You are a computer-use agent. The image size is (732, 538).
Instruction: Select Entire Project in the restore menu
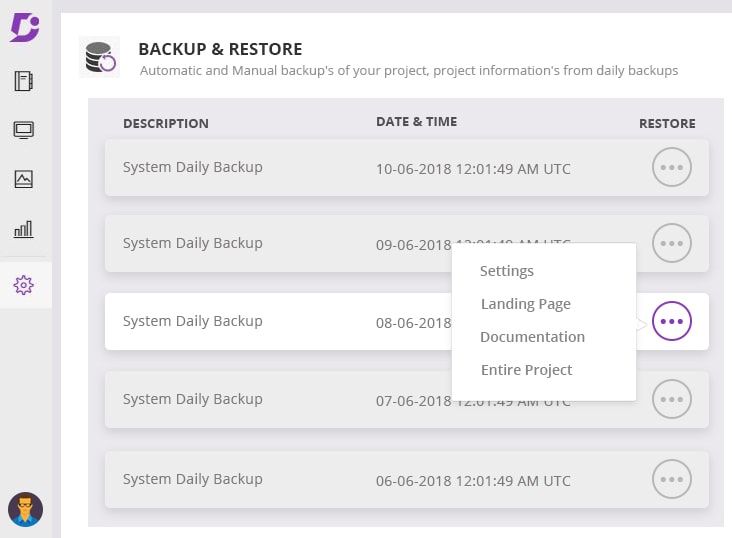[x=526, y=370]
